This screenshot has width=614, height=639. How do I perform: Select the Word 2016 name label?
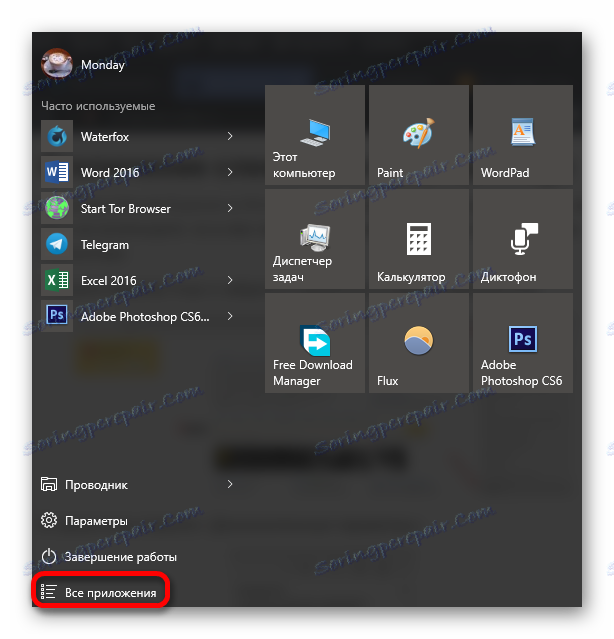110,173
